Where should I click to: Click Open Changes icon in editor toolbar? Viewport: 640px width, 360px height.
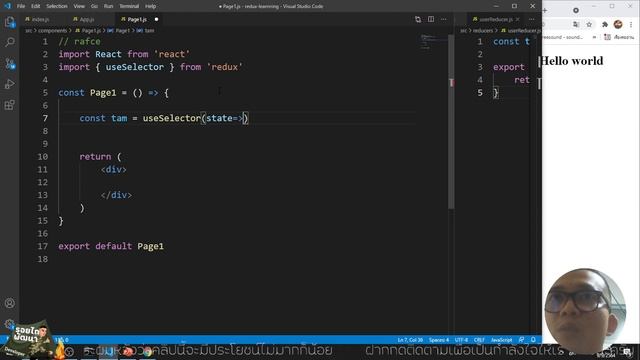click(x=418, y=19)
